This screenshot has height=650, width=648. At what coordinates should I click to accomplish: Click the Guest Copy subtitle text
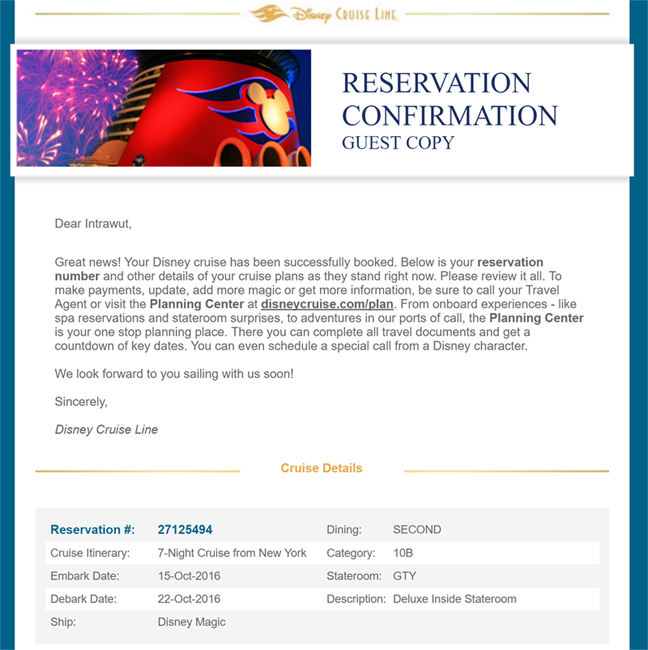[398, 143]
